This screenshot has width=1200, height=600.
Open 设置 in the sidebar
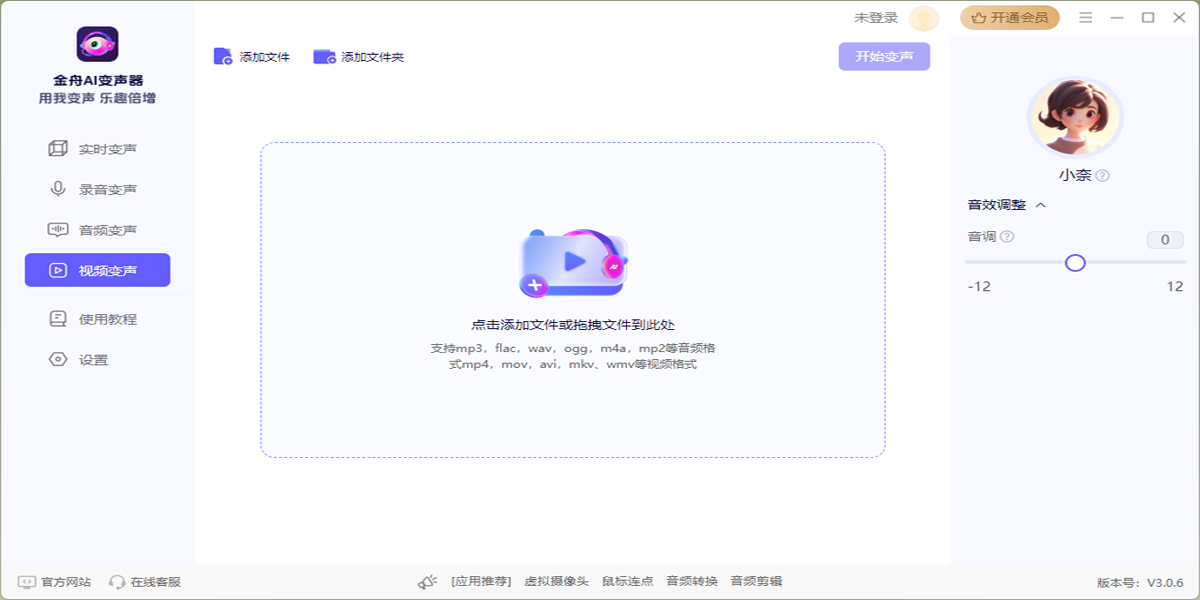97,359
